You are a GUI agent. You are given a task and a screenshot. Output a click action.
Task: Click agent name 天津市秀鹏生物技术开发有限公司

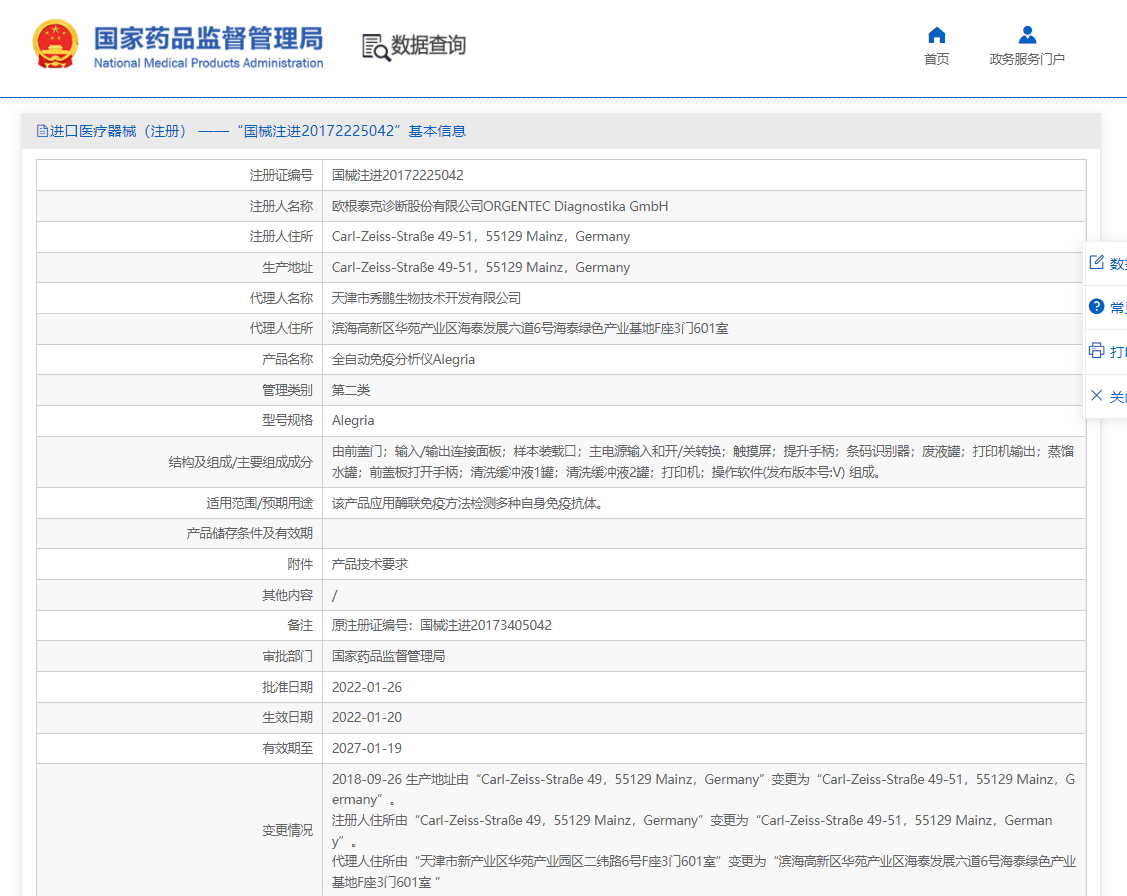coord(426,298)
